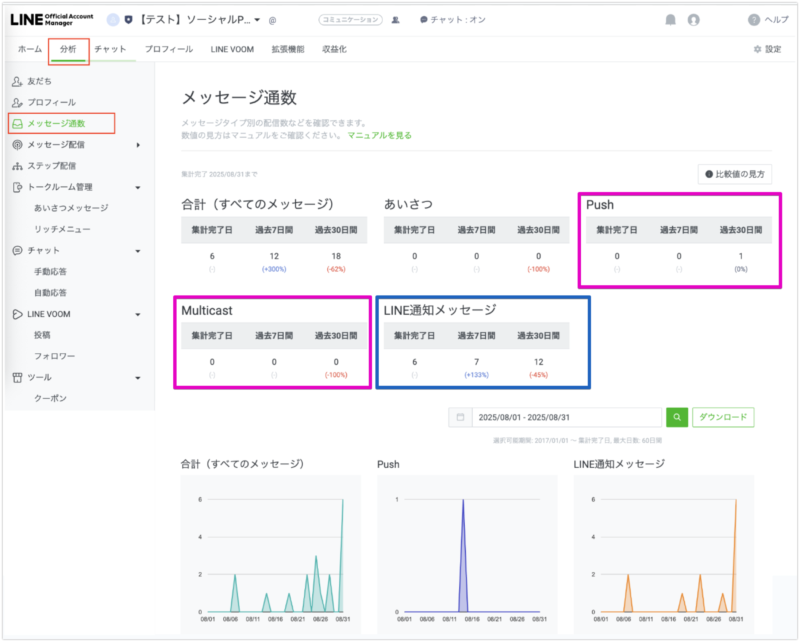Click the shield badge icon beside account name
The width and height of the screenshot is (800, 642).
coord(129,20)
